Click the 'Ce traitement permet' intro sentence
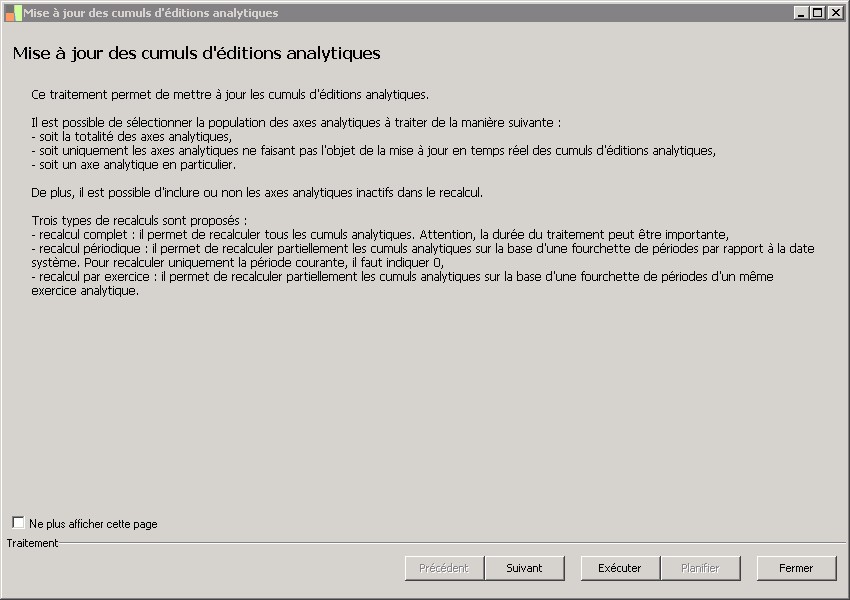850x600 pixels. 230,95
